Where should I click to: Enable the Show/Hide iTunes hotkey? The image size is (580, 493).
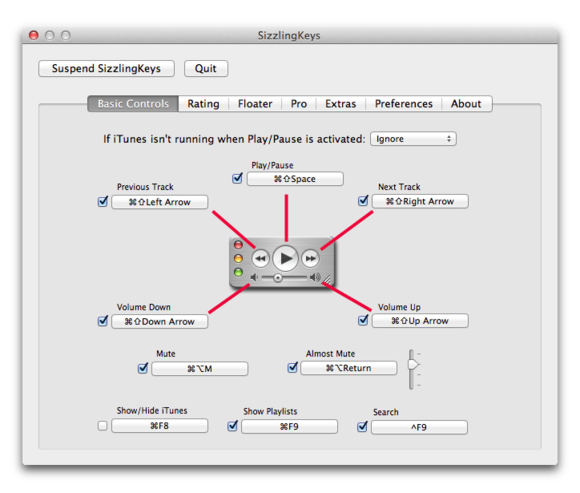pyautogui.click(x=102, y=426)
